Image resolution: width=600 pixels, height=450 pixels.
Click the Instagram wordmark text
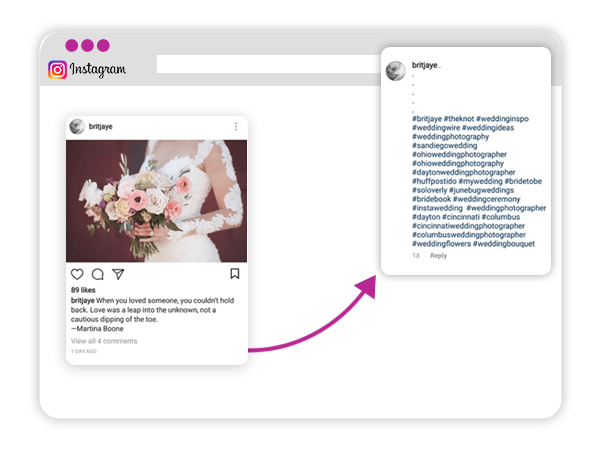coord(98,70)
